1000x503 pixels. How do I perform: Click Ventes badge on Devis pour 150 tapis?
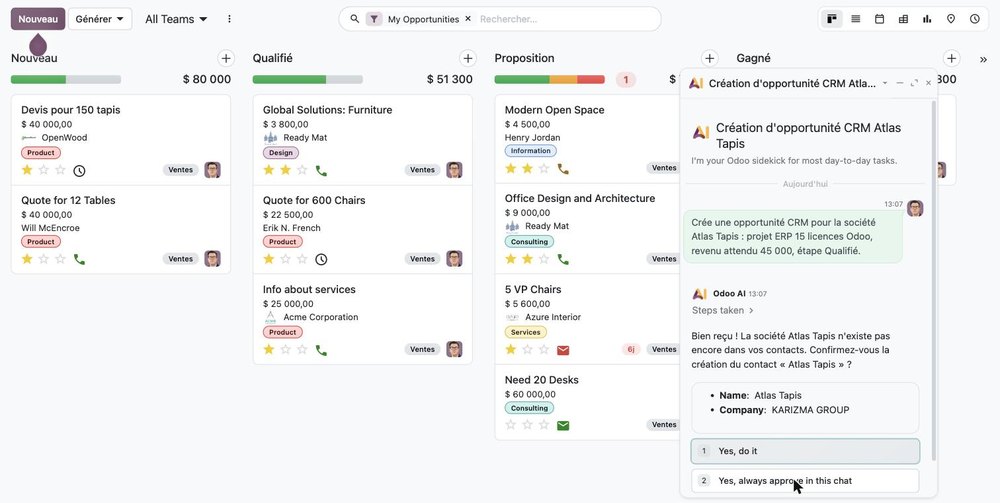[x=180, y=170]
